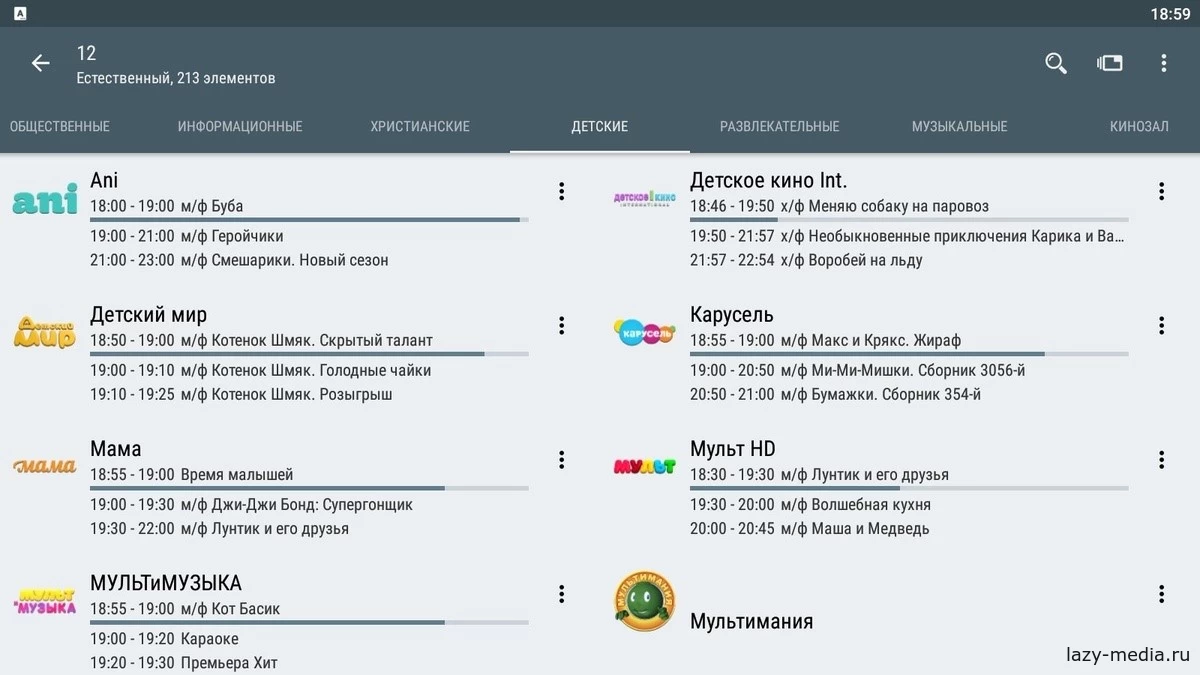Select 'м/ф Котенок Шмяк. Розыгрыш'
1200x675 pixels.
tap(287, 394)
